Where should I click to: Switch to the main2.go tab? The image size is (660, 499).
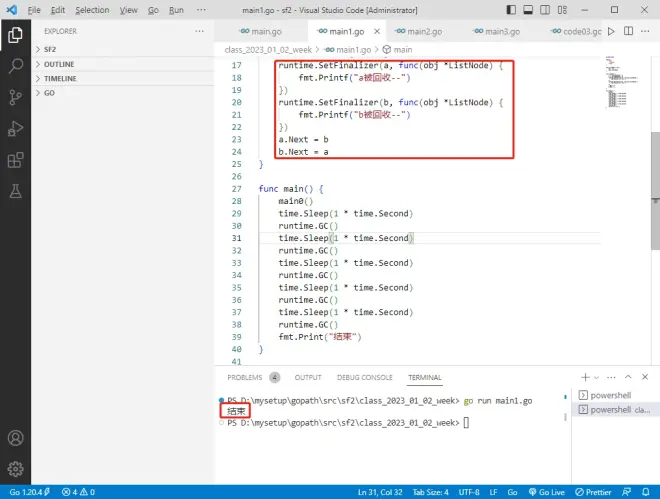point(419,31)
